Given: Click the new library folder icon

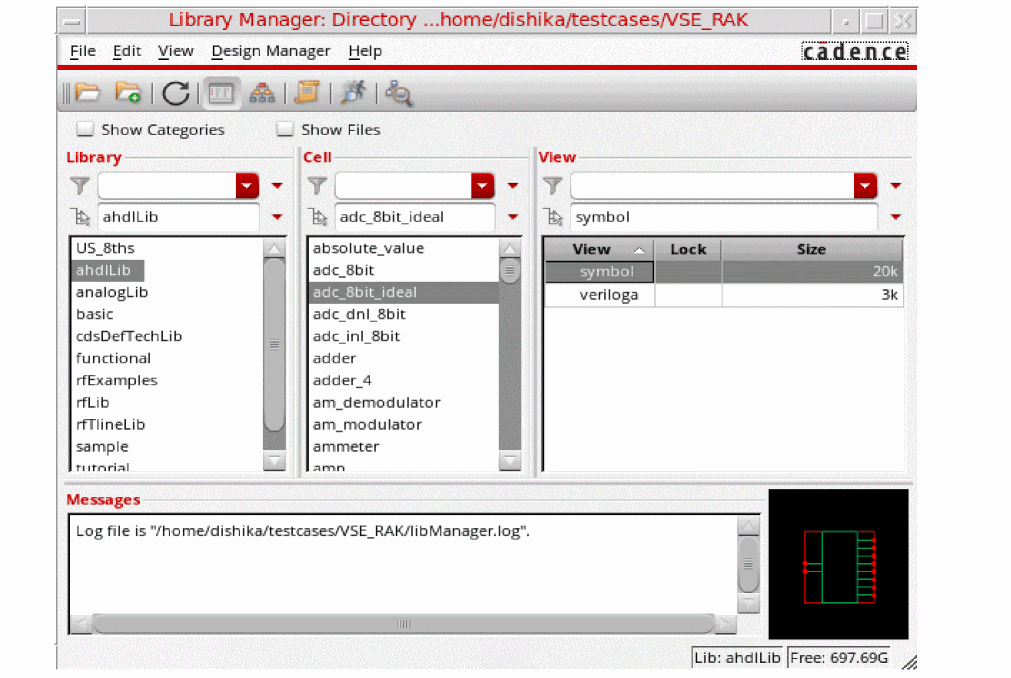Looking at the screenshot, I should [128, 93].
